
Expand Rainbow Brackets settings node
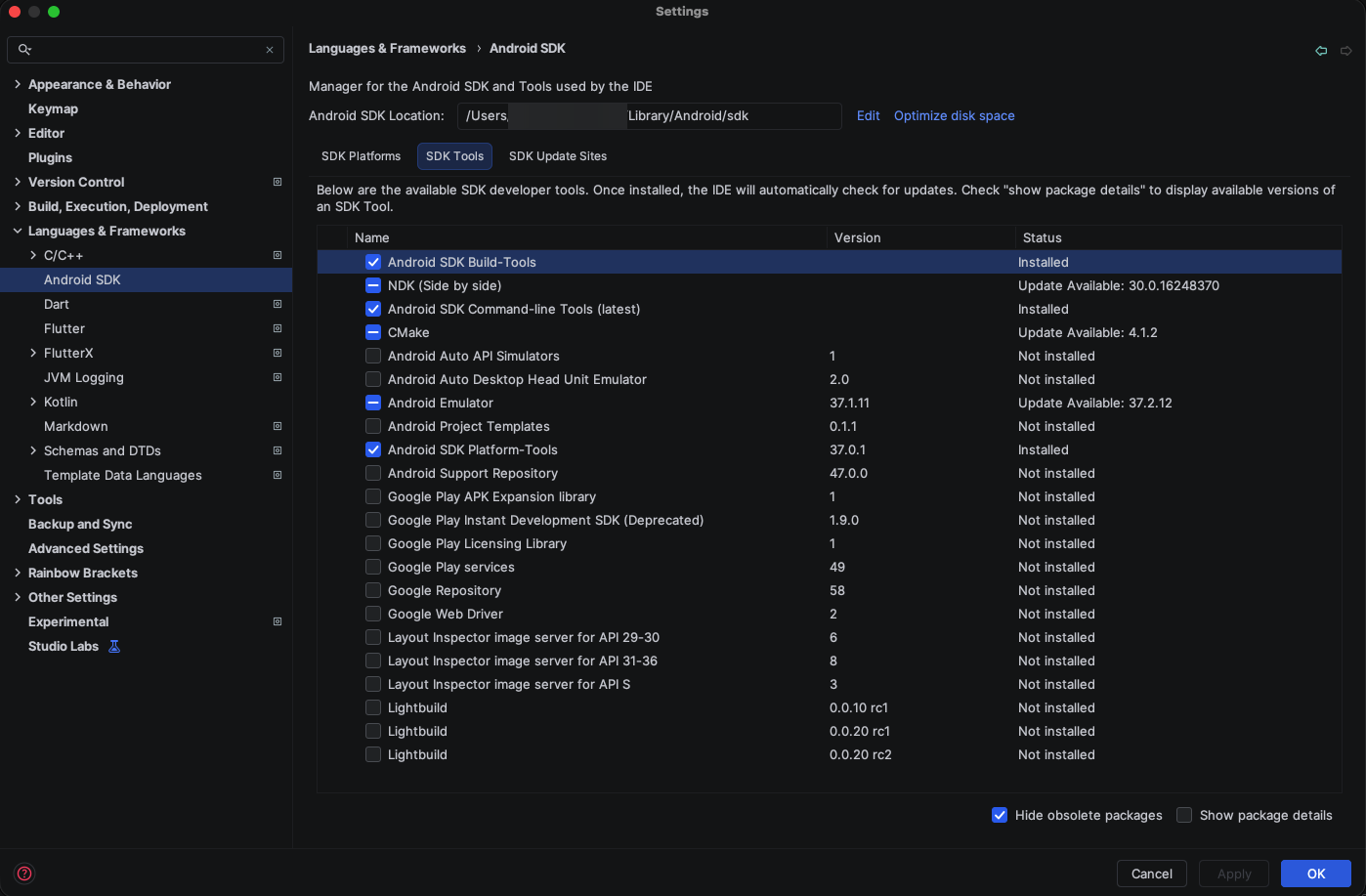click(x=18, y=573)
